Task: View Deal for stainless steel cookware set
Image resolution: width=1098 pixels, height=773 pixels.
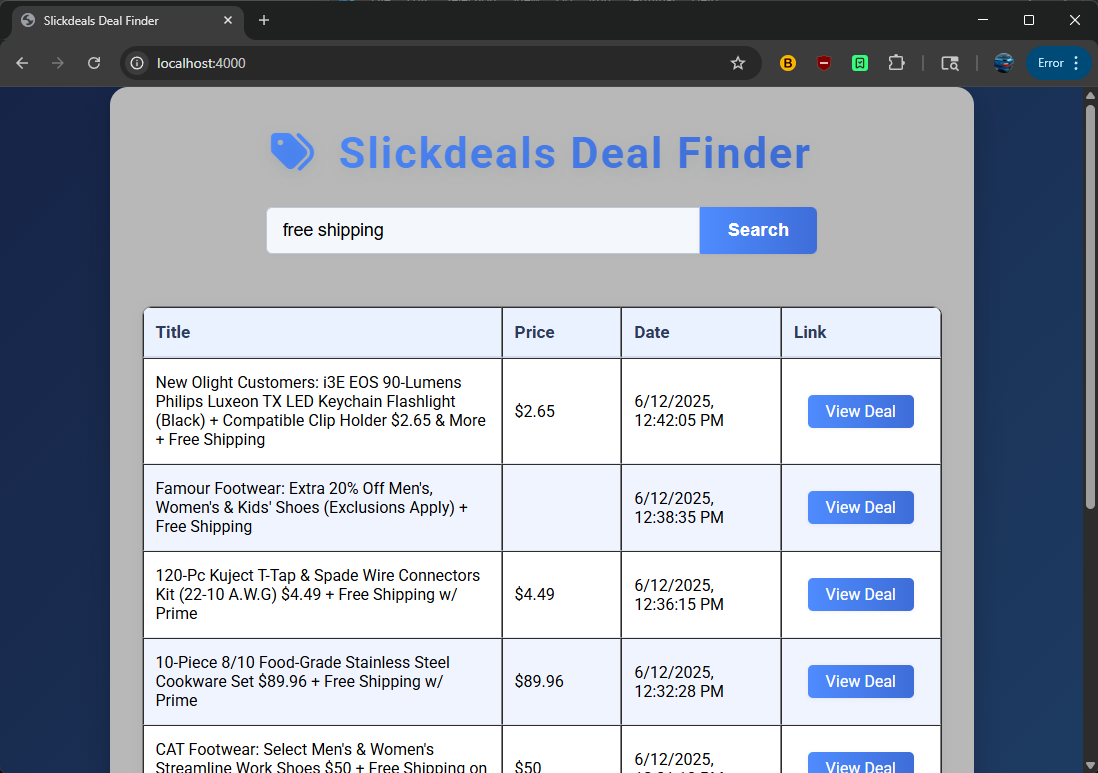Action: click(860, 681)
